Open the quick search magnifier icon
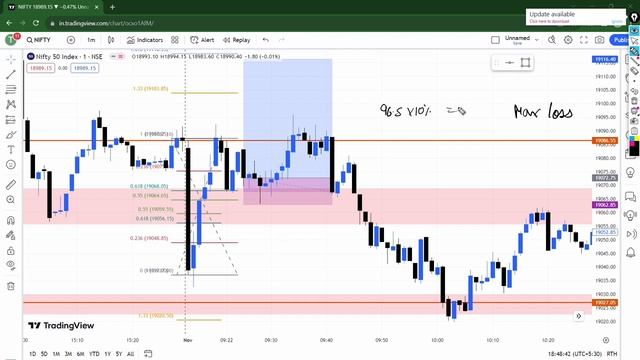The image size is (640, 360). (552, 40)
